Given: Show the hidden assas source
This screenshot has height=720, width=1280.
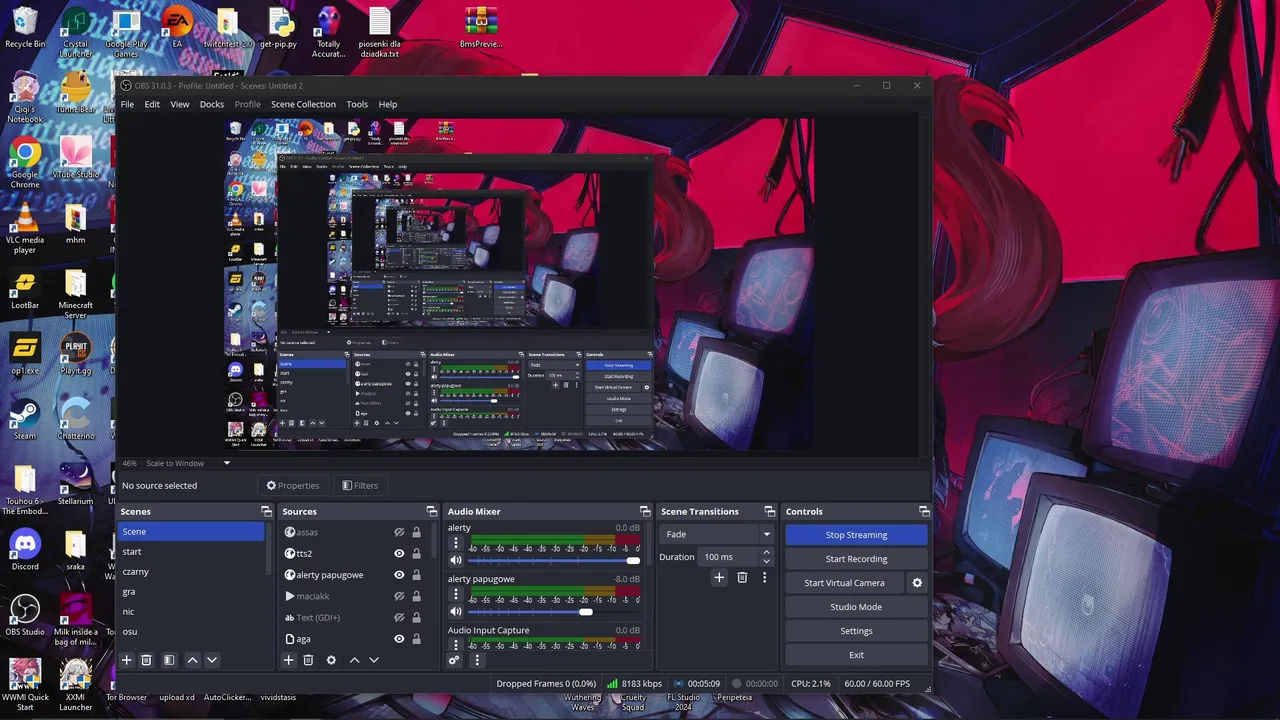Looking at the screenshot, I should (x=399, y=532).
